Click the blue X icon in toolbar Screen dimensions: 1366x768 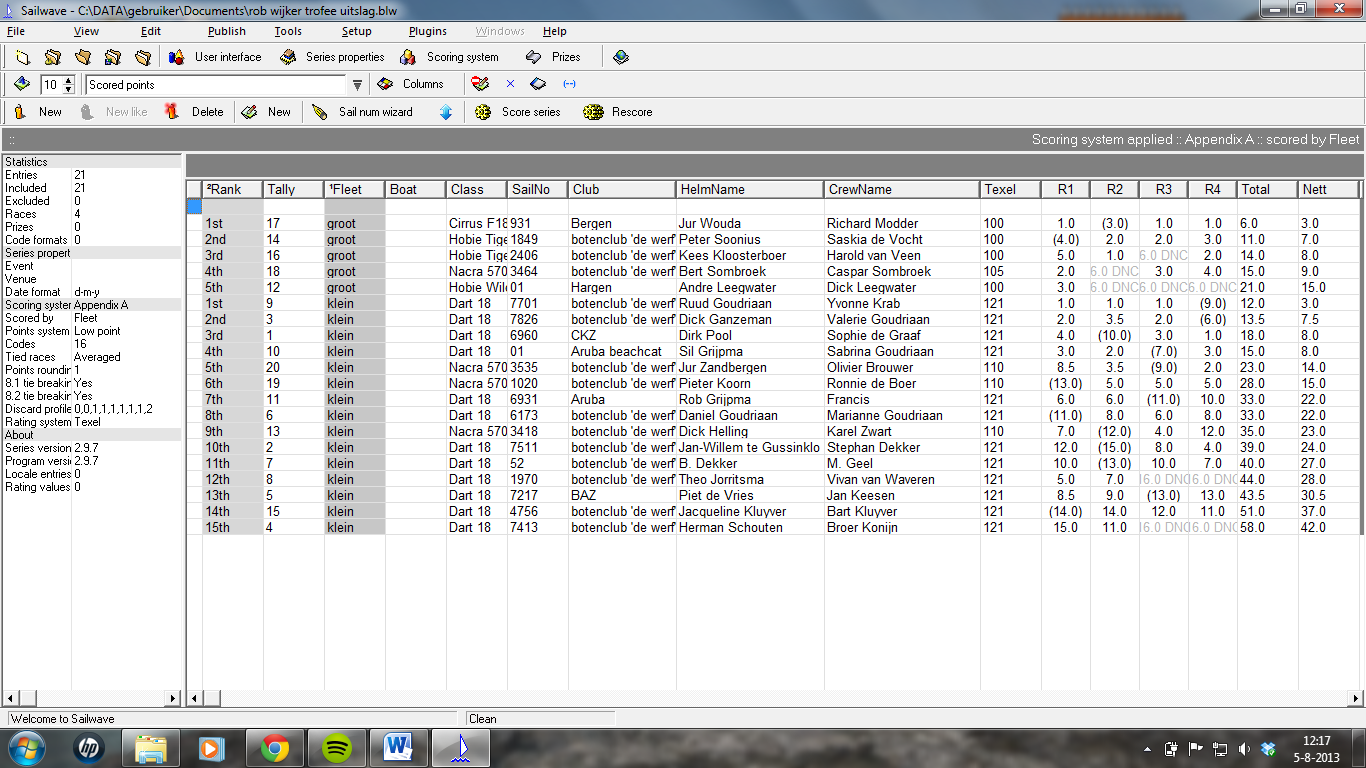[510, 84]
